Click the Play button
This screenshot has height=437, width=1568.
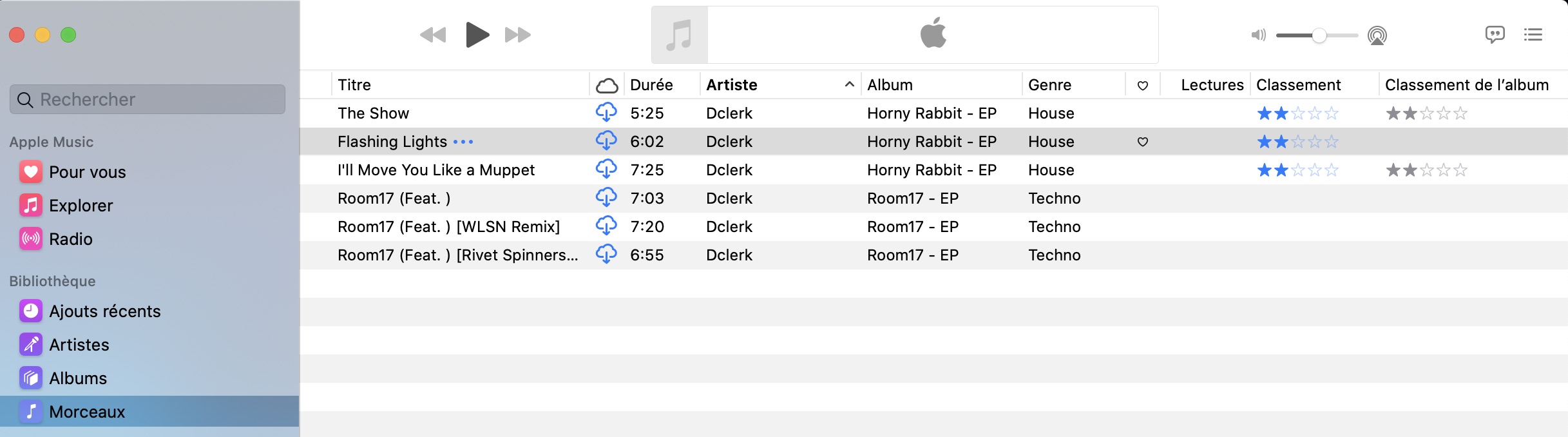click(477, 35)
